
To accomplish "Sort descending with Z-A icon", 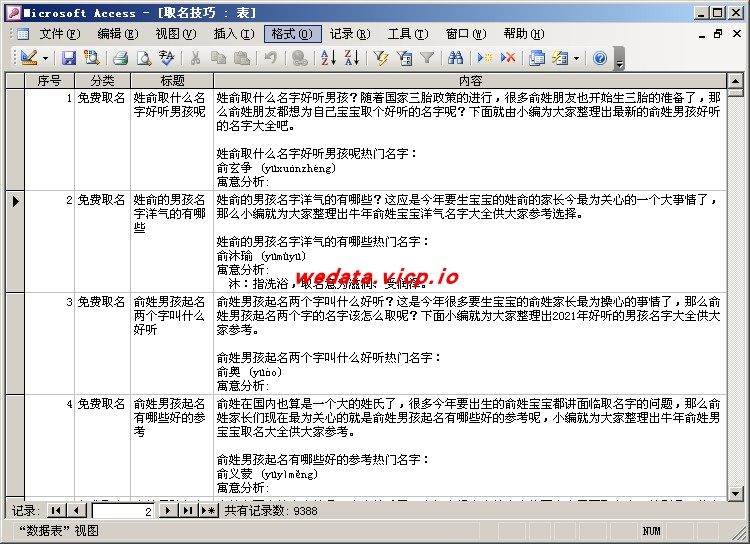I will coord(352,58).
